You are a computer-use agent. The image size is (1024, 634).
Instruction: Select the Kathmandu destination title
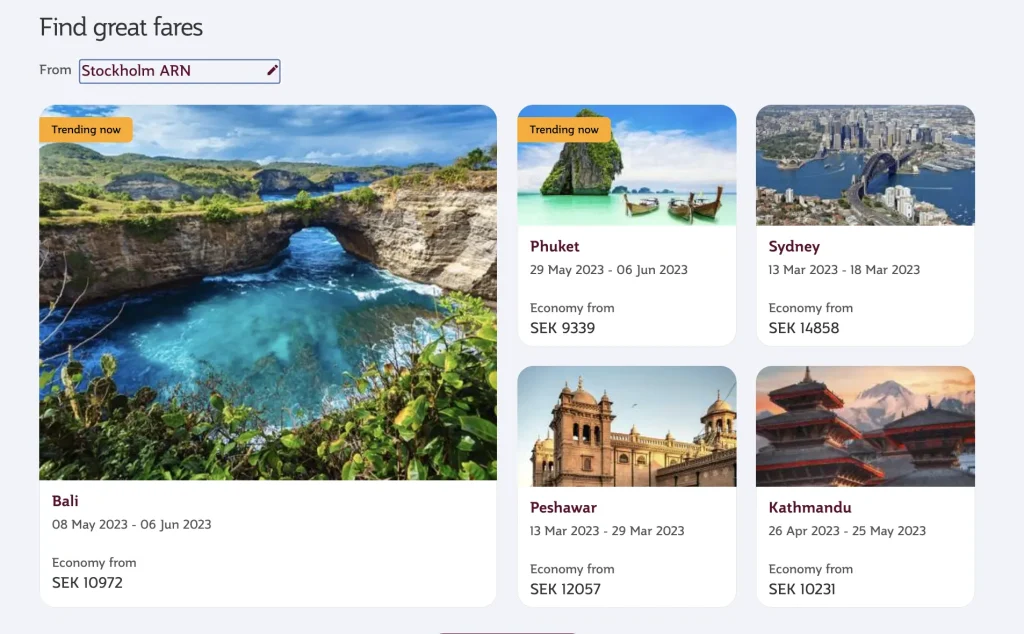[x=810, y=507]
